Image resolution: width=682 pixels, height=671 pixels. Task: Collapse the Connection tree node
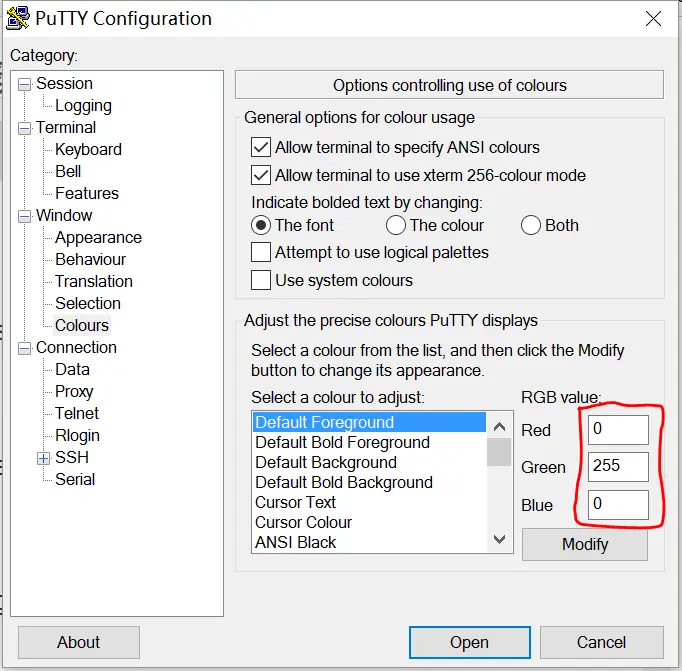pos(25,348)
